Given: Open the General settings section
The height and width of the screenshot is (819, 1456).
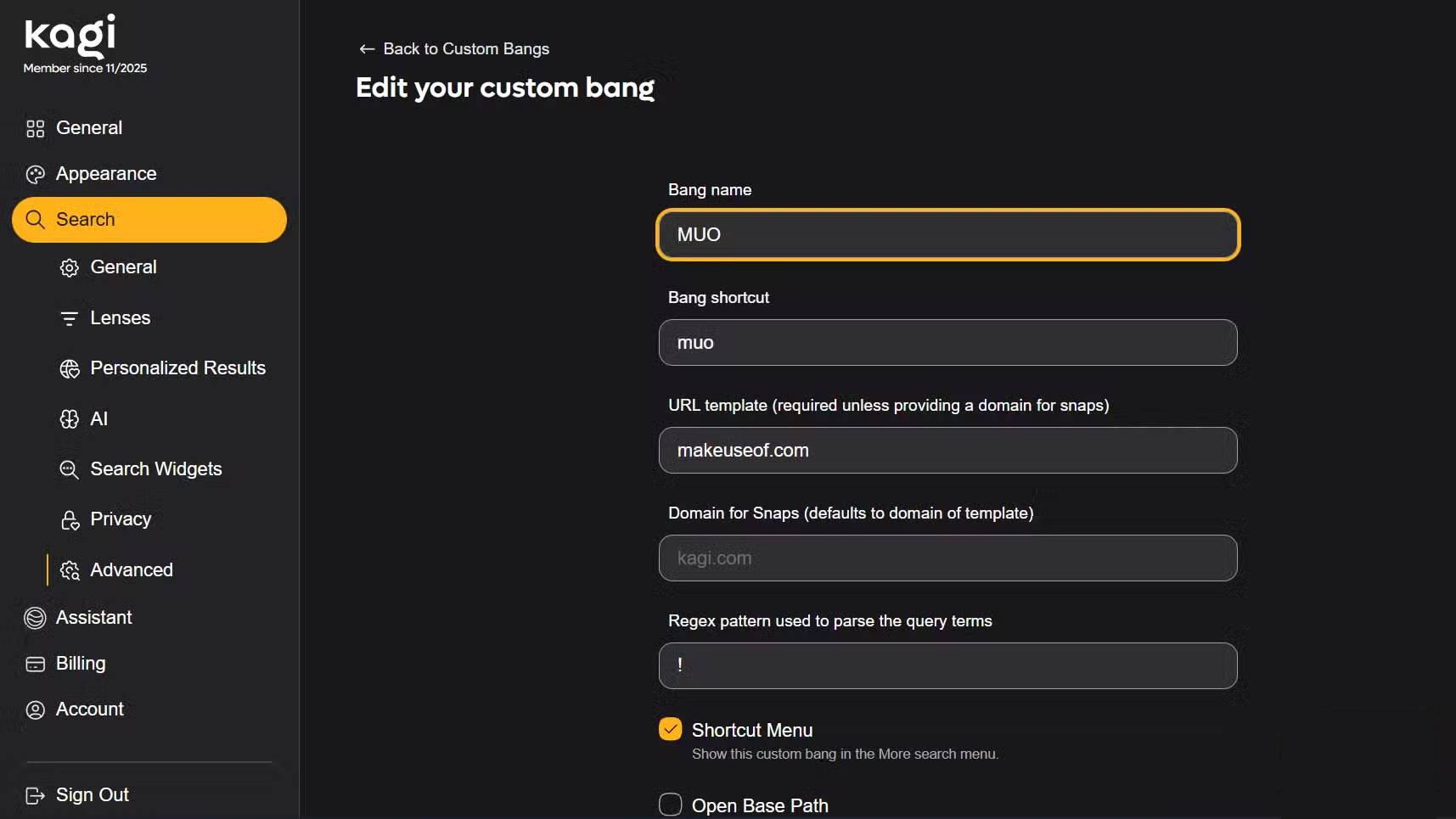Looking at the screenshot, I should tap(88, 128).
